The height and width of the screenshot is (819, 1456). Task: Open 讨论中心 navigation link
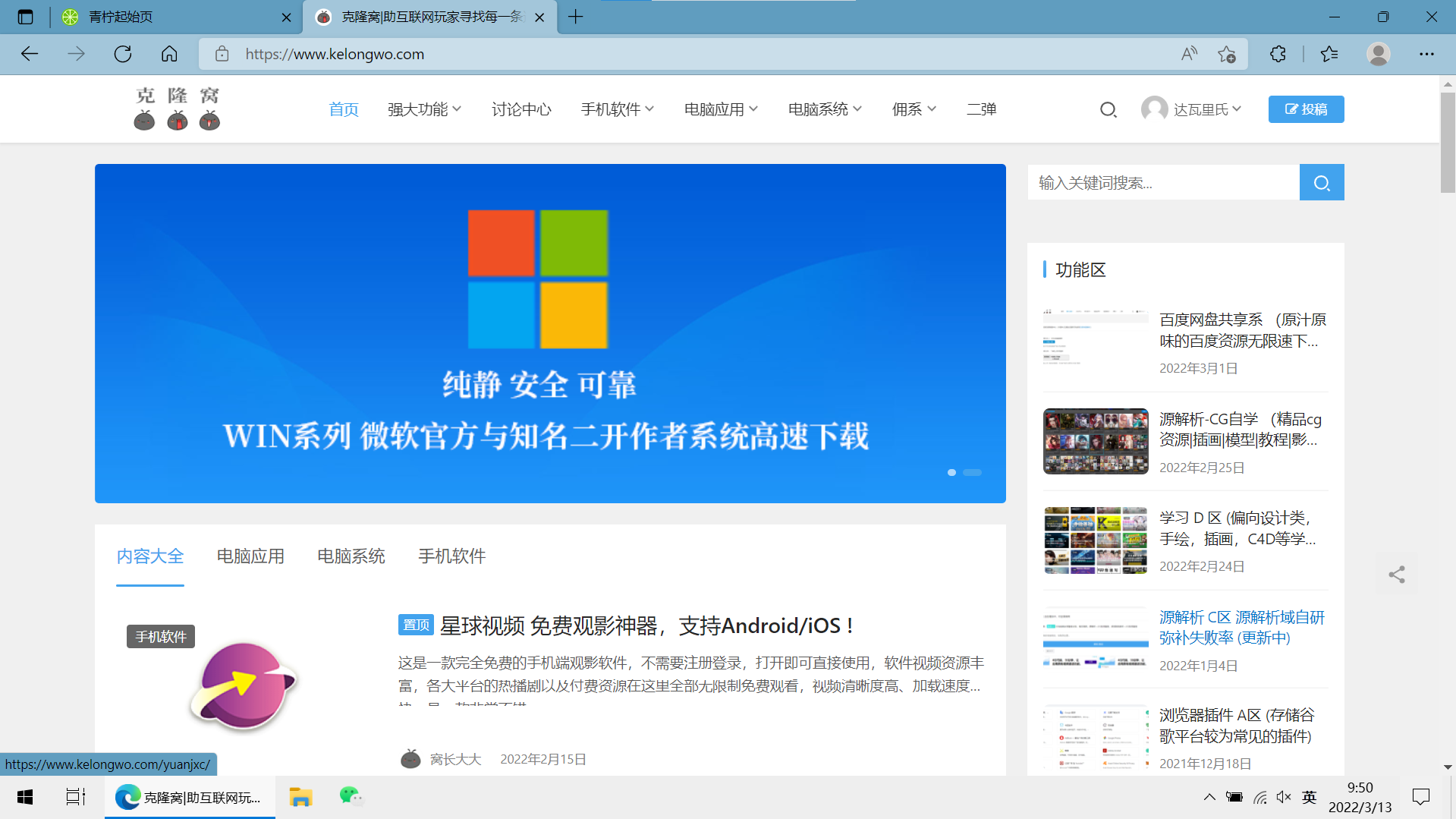click(521, 109)
